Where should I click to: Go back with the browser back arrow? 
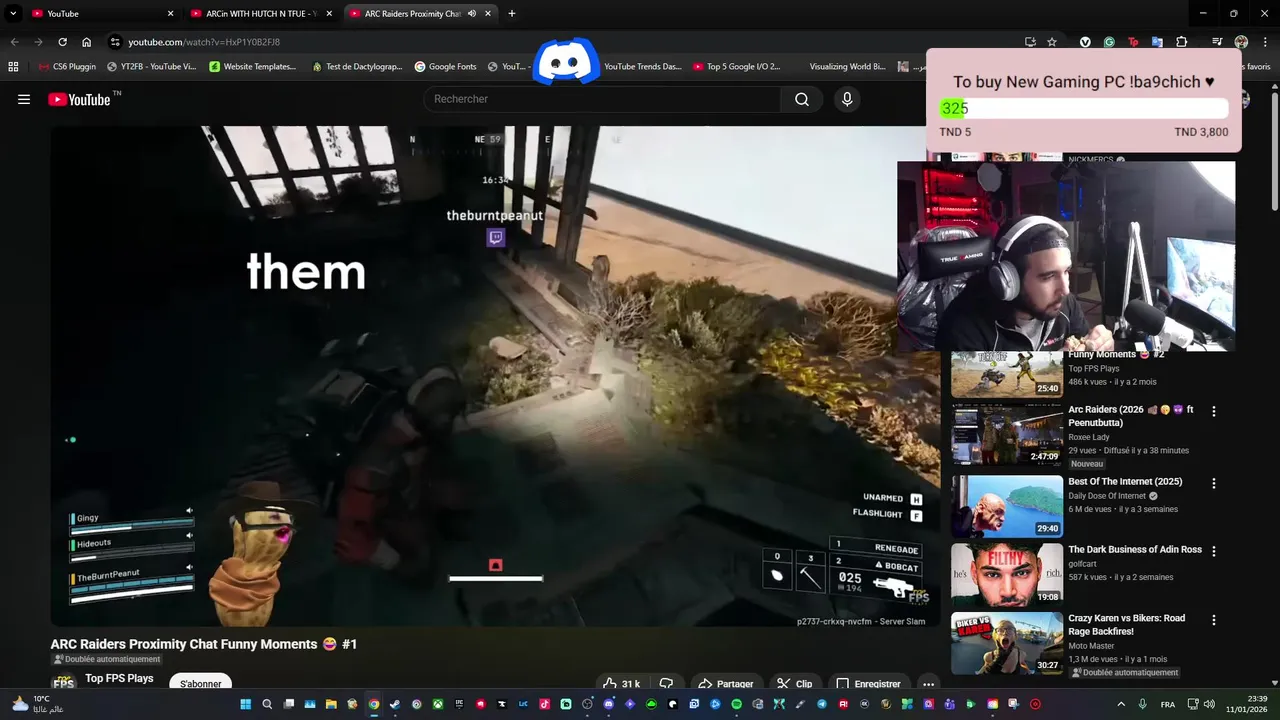coord(14,42)
